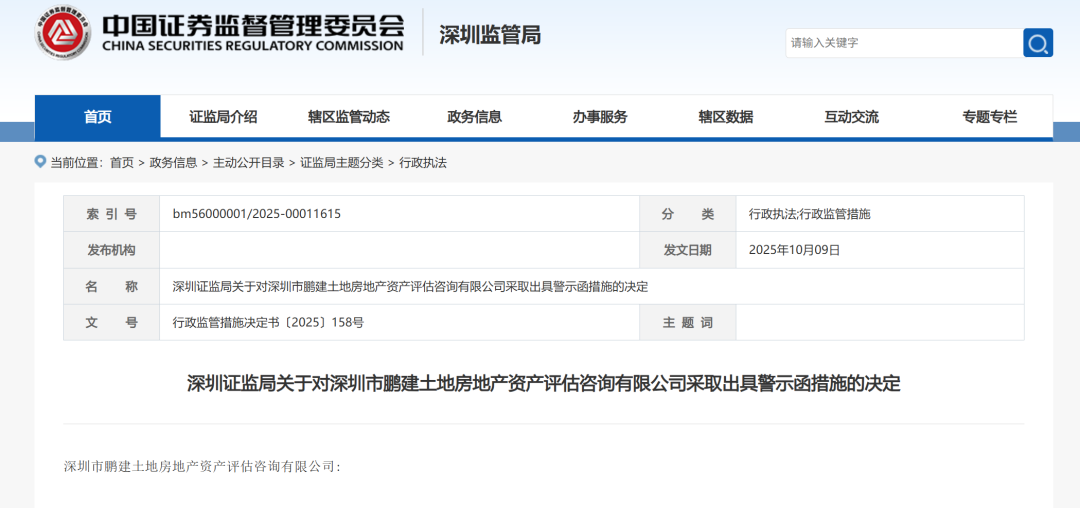Click the CSRC logo emblem

(63, 32)
